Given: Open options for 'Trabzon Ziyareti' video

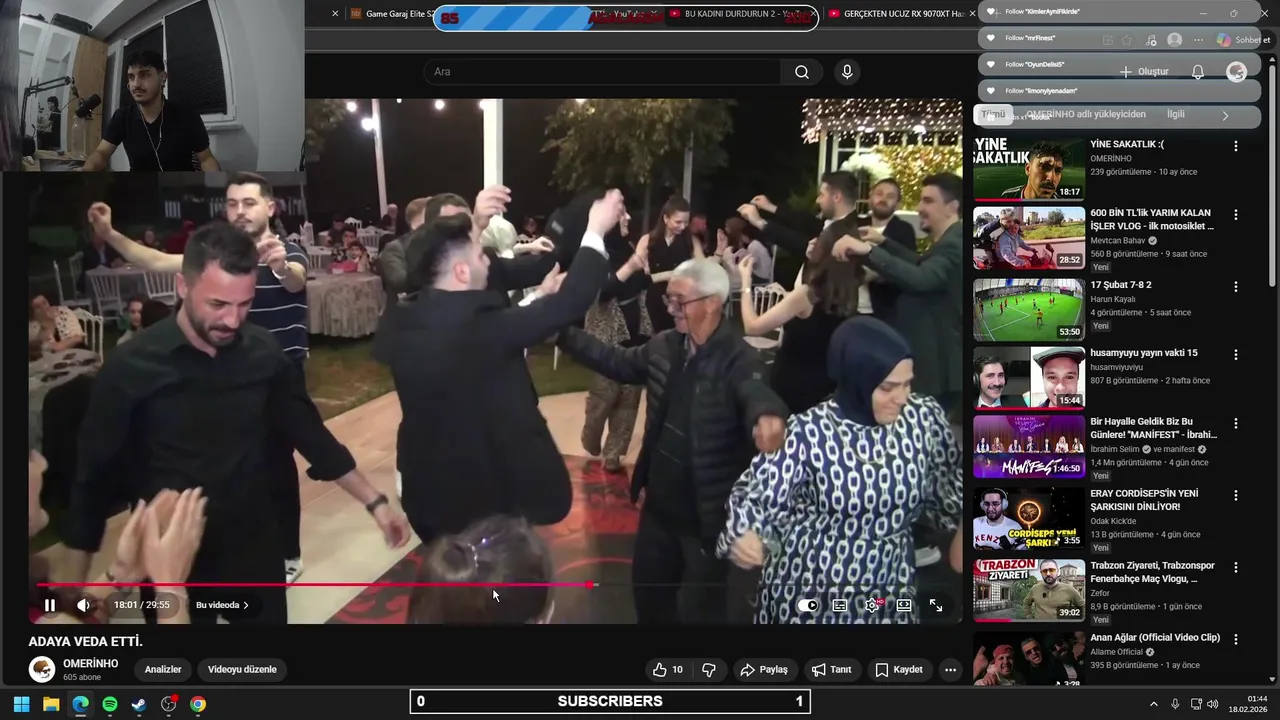Looking at the screenshot, I should [1236, 567].
